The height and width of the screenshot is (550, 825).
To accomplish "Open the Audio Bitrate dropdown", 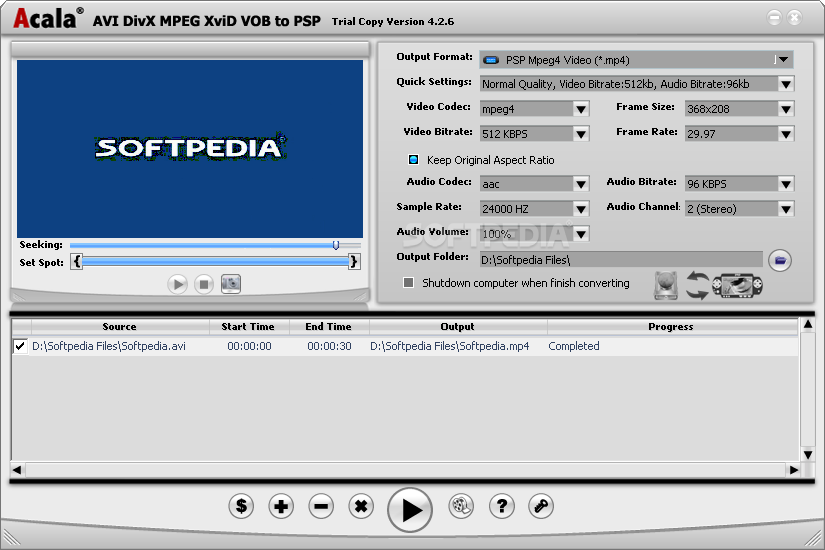I will click(786, 184).
